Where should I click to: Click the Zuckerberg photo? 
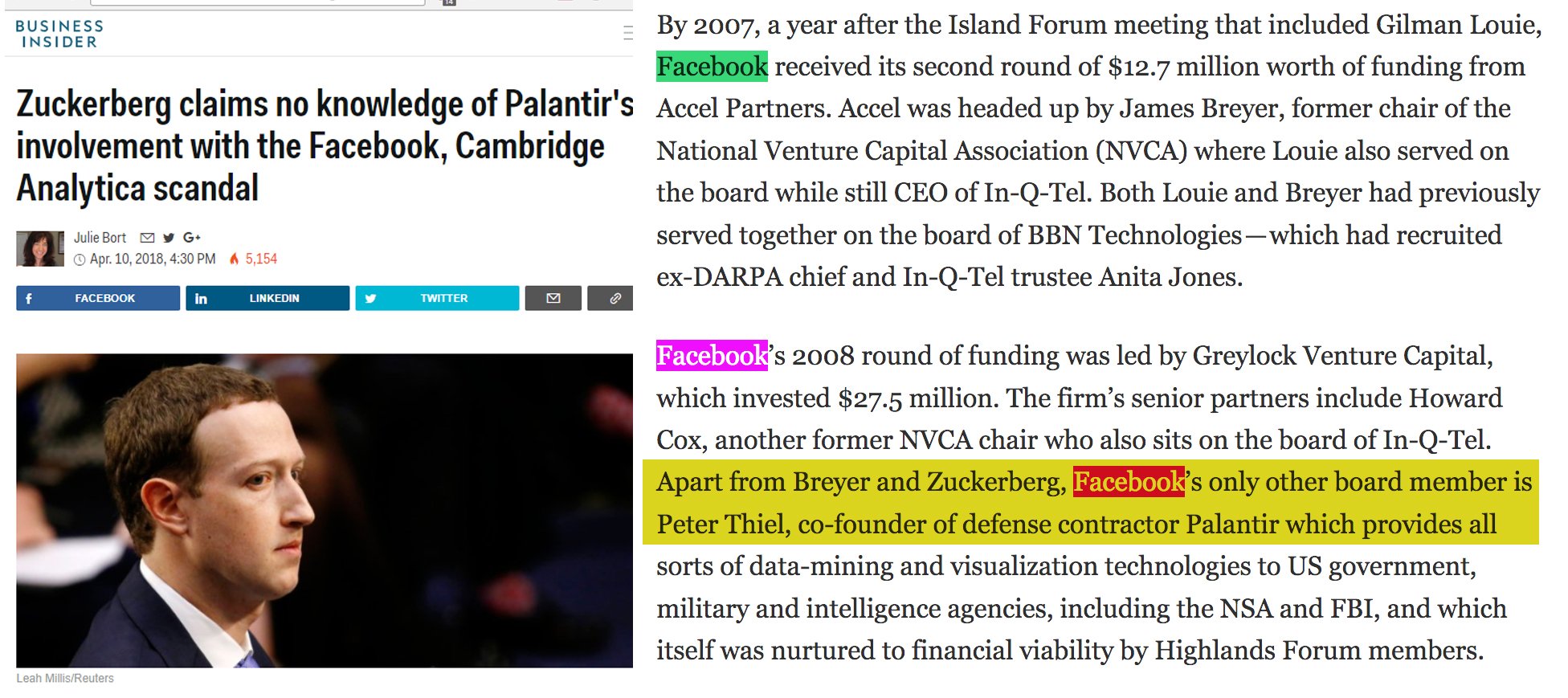point(325,510)
